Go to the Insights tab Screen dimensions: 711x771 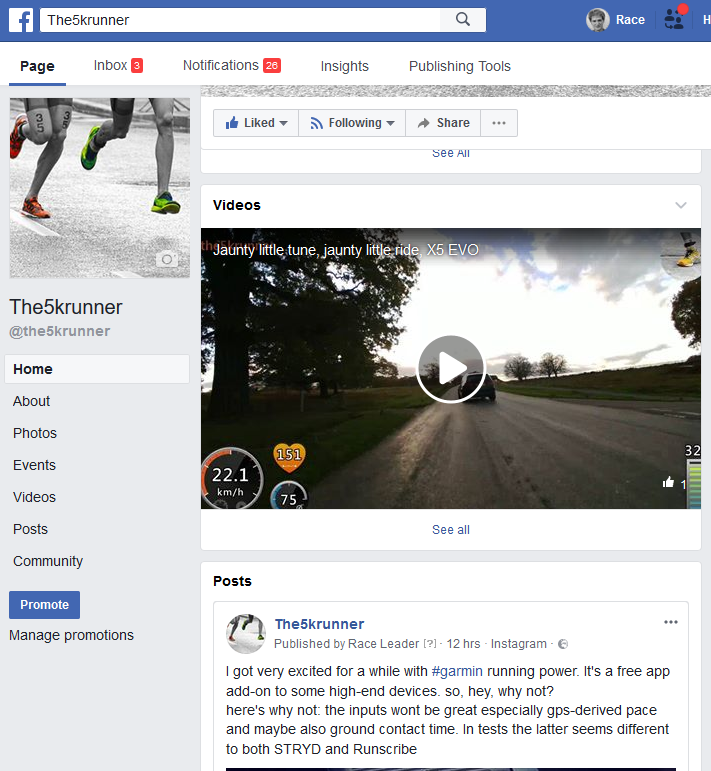coord(344,66)
